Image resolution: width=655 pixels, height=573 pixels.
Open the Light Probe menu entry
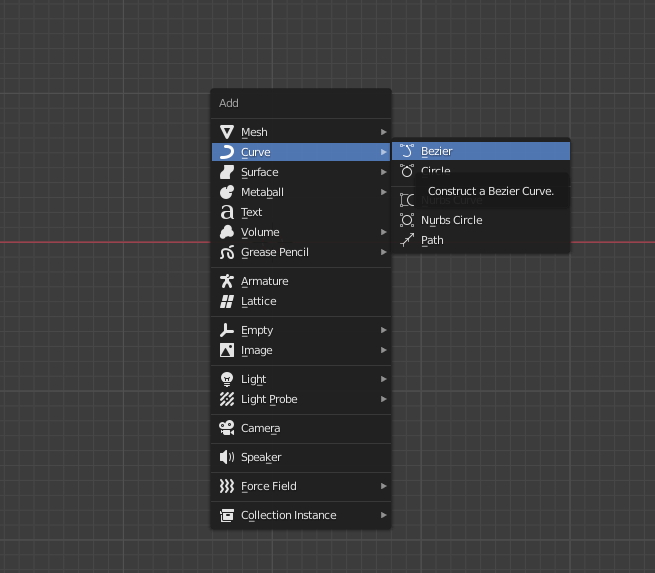(x=301, y=399)
